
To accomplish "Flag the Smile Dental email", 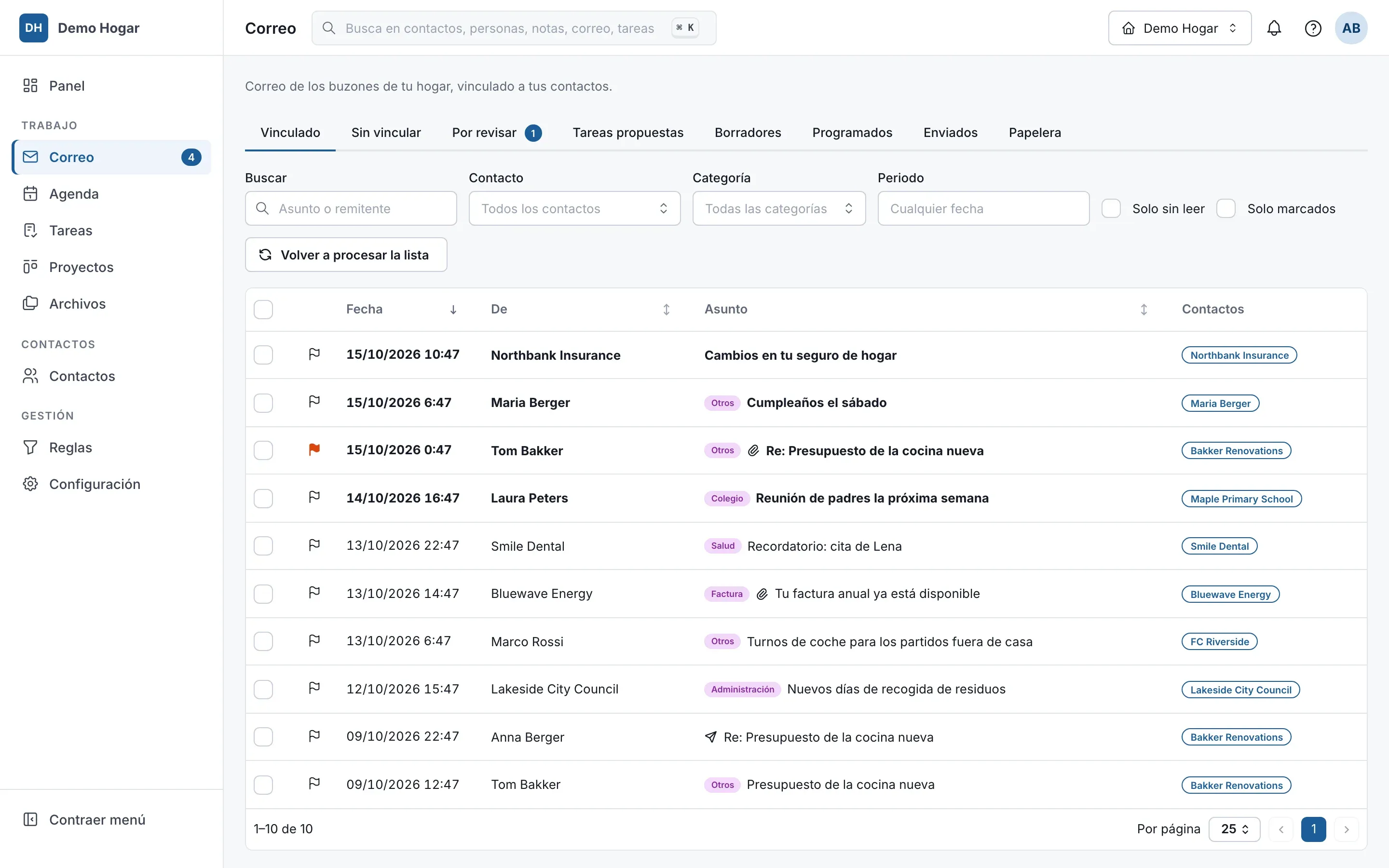I will pyautogui.click(x=314, y=545).
